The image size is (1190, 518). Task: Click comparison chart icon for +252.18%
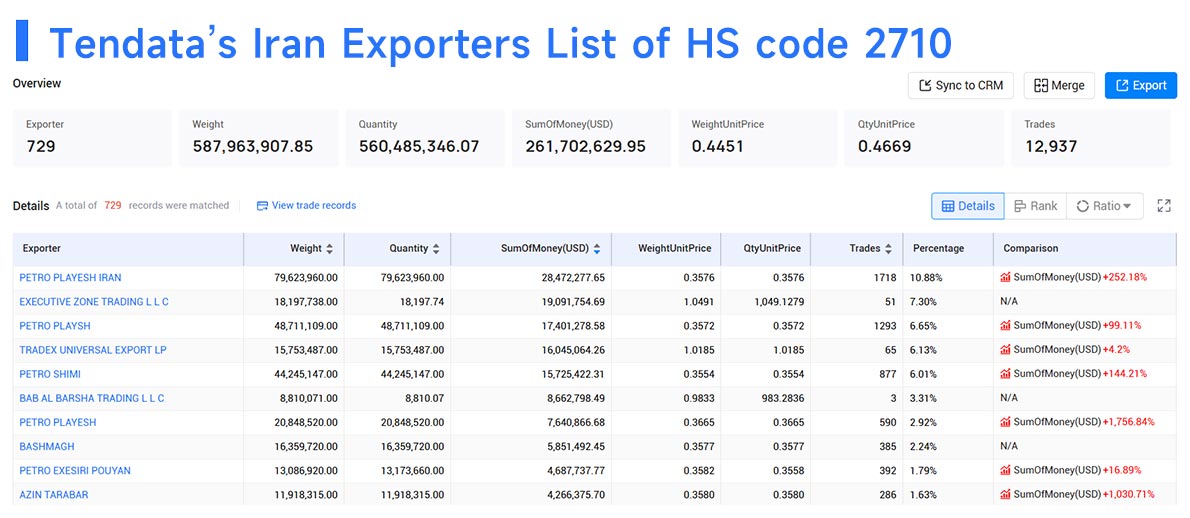point(1006,278)
